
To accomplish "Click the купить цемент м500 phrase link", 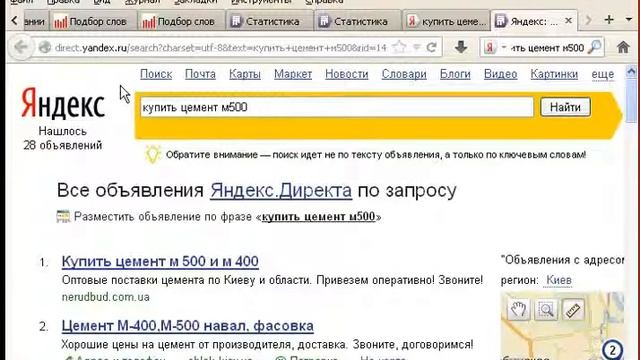I will point(318,217).
